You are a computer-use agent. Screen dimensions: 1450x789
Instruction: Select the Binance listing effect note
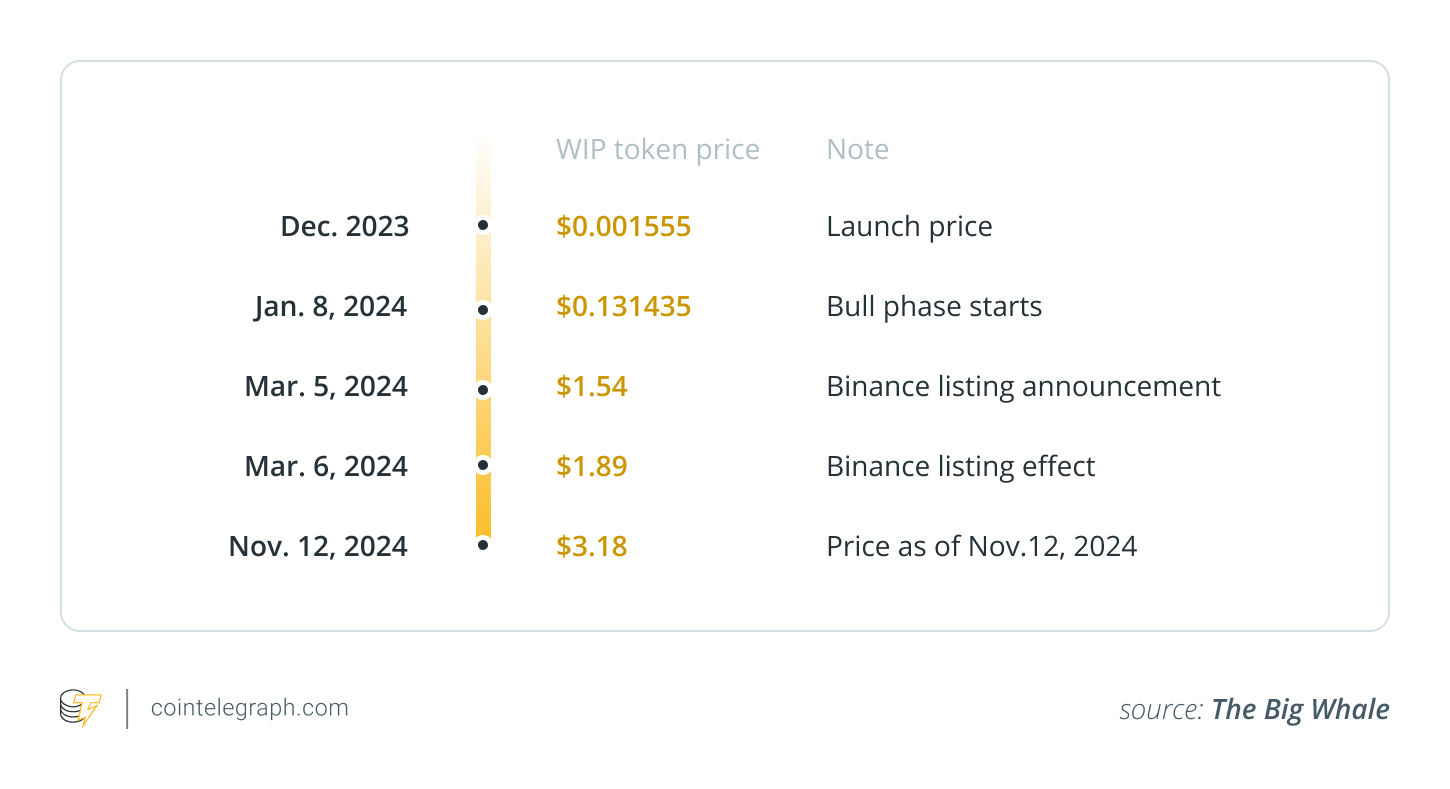tap(960, 466)
